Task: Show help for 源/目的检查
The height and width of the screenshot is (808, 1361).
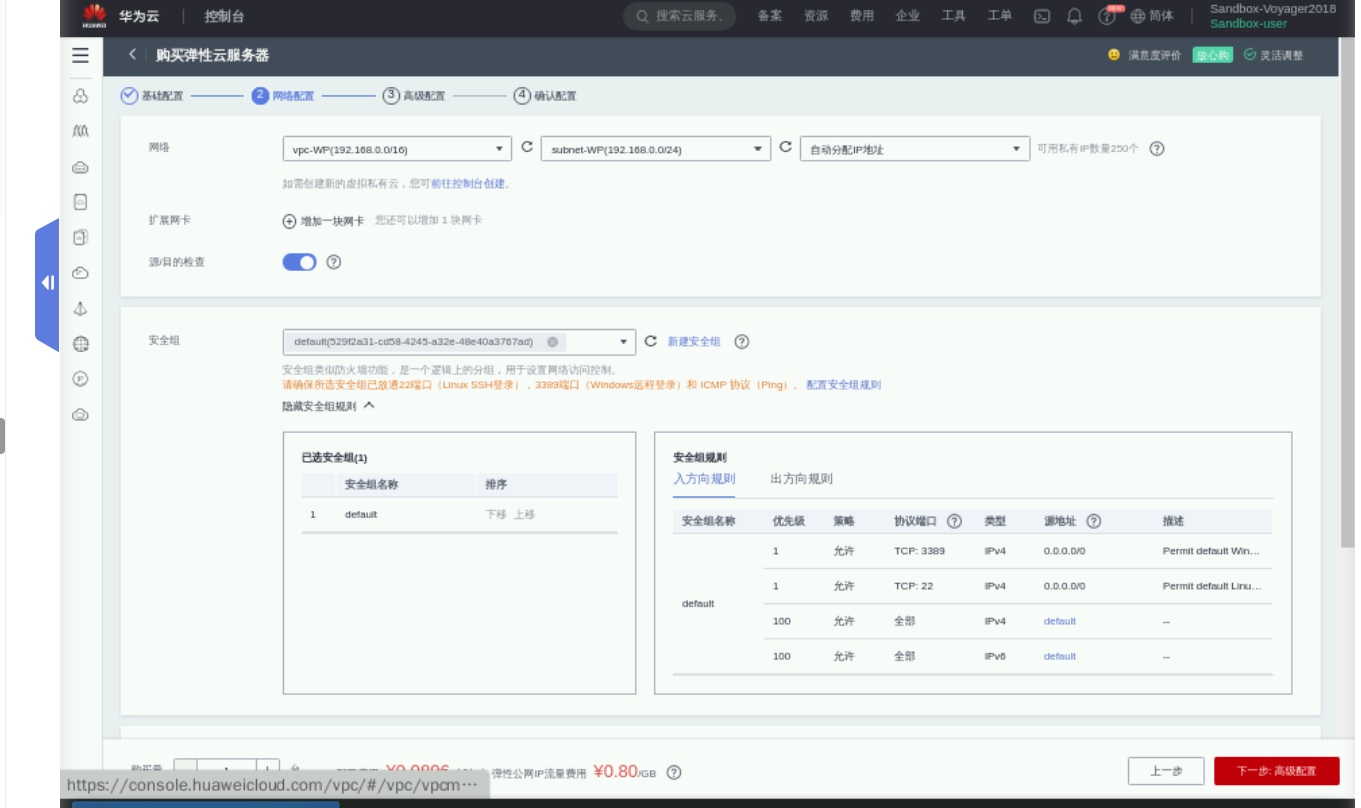Action: coord(334,262)
